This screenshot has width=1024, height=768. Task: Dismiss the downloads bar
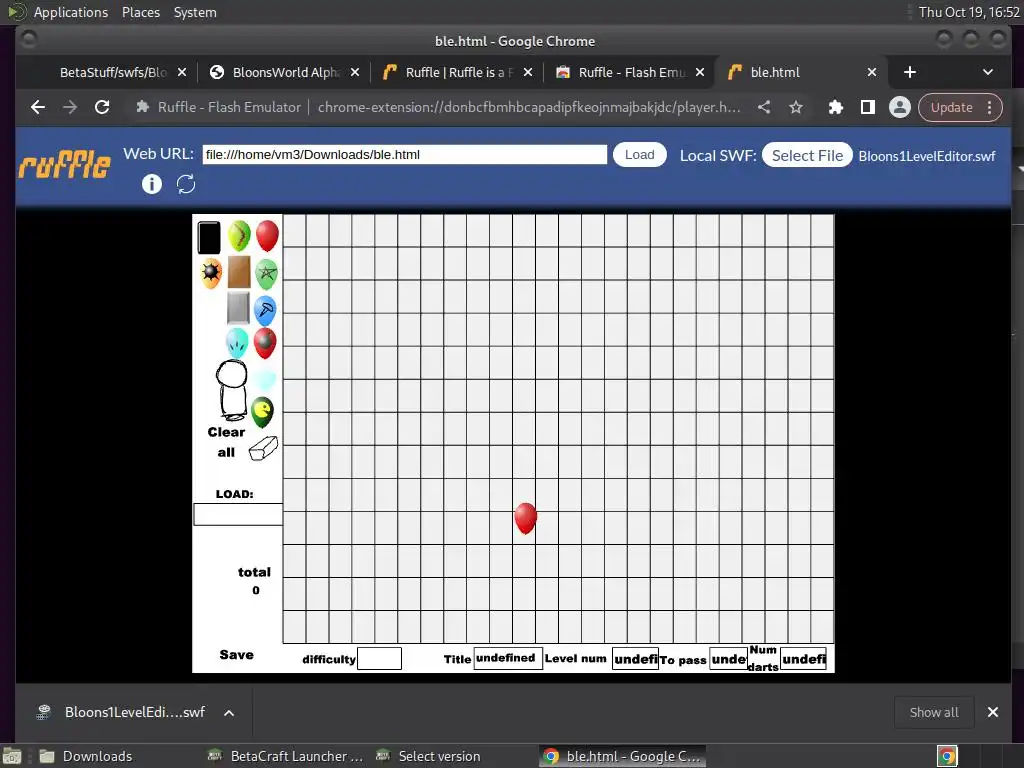(x=993, y=712)
